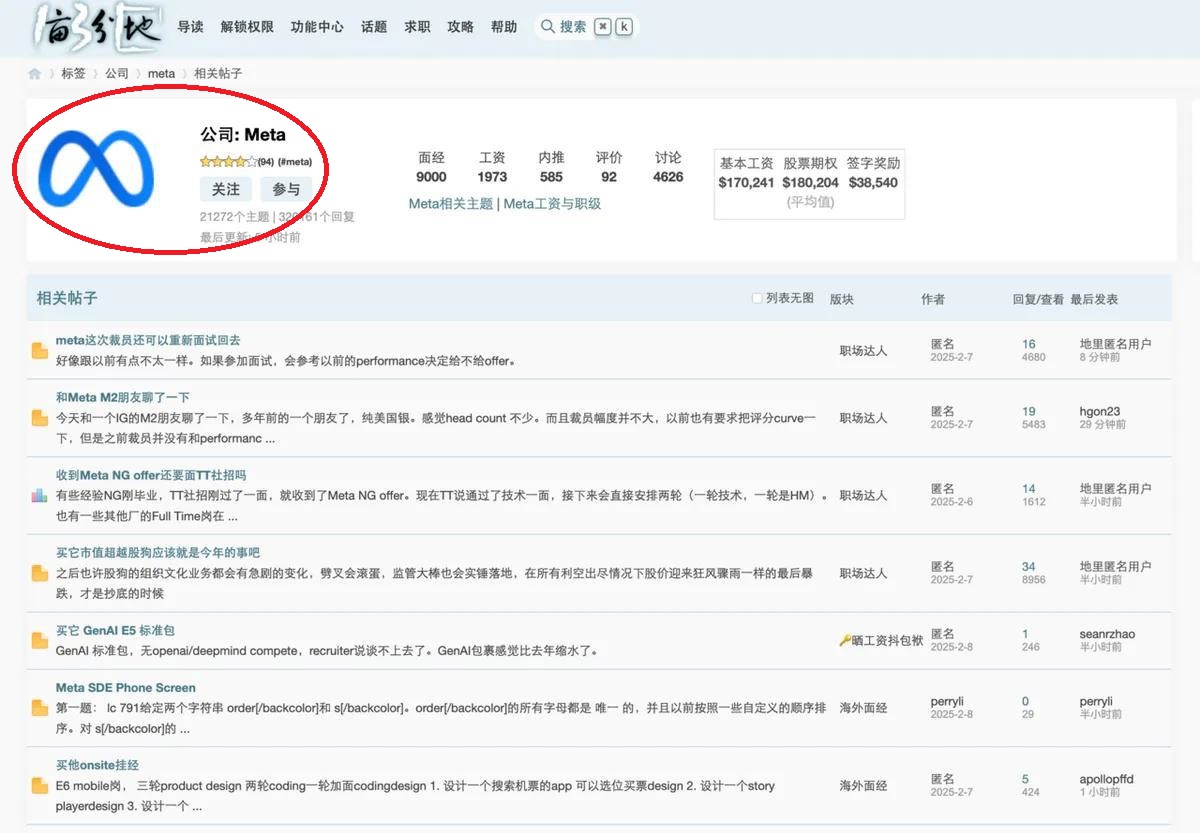Screen dimensions: 1200x833
Task: Click the star rating for Meta
Action: click(x=228, y=161)
